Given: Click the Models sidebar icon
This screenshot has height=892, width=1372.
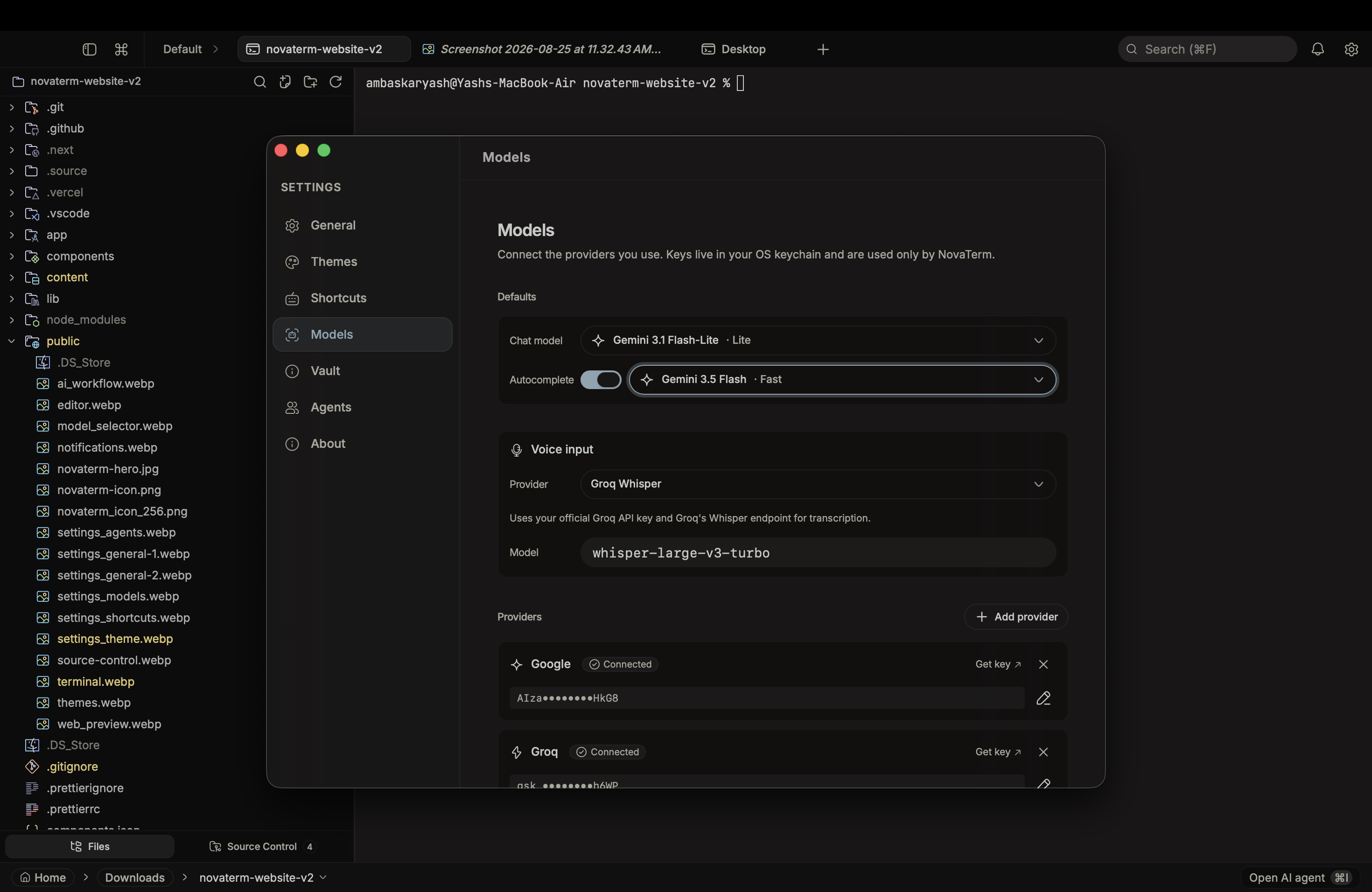Looking at the screenshot, I should point(292,335).
